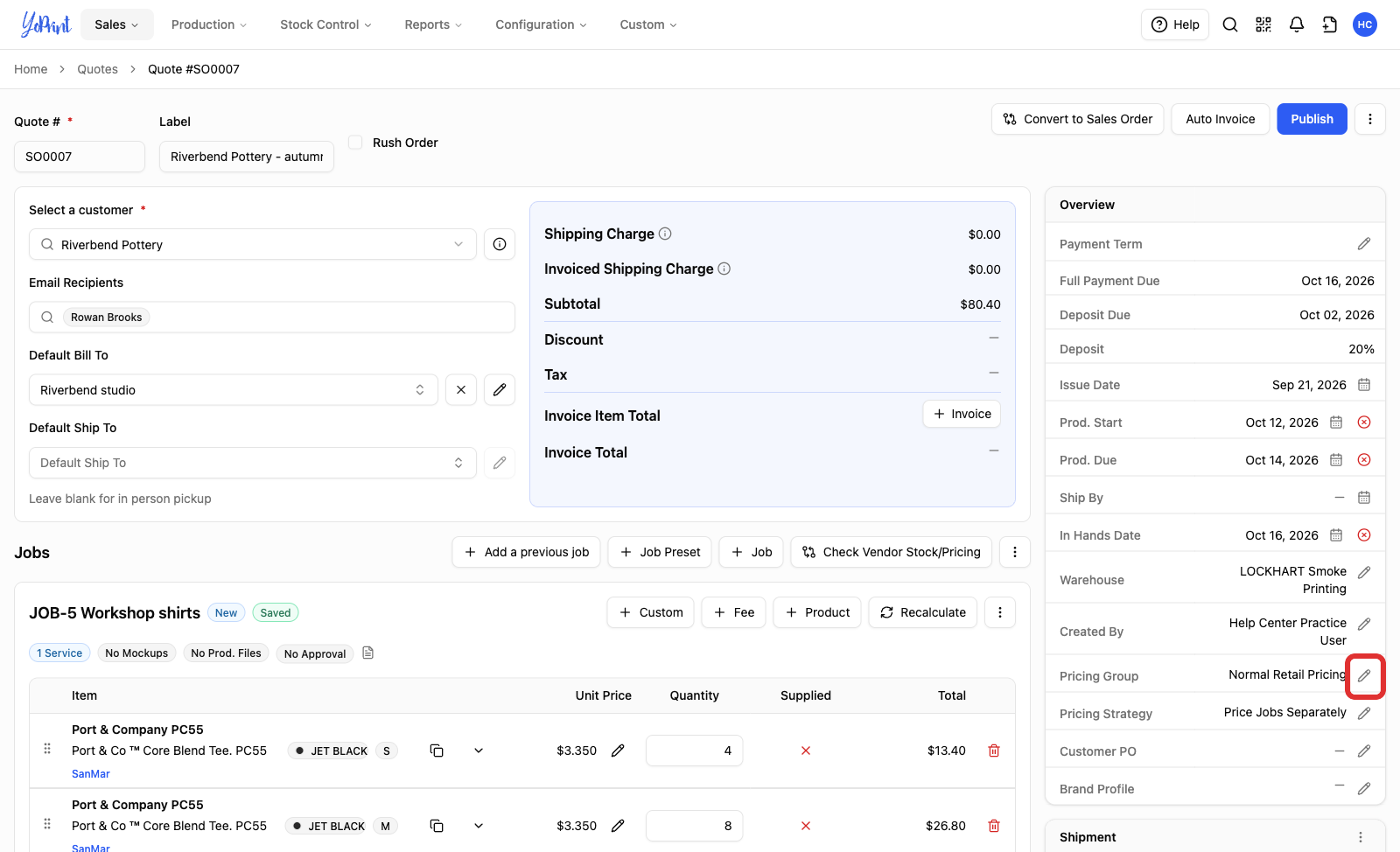This screenshot has width=1400, height=852.
Task: Open the Reports menu
Action: 433,24
